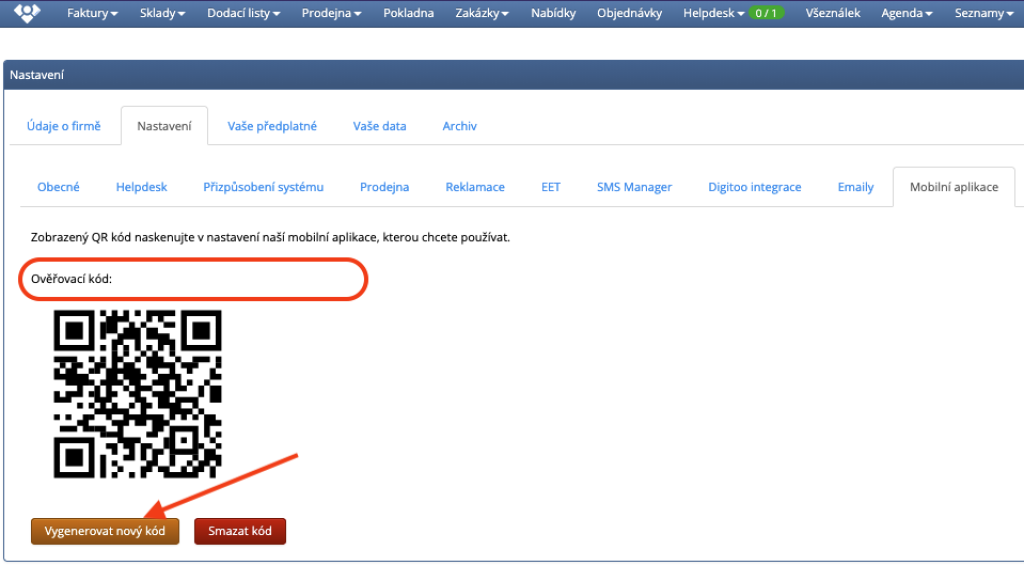The image size is (1024, 581).
Task: Expand the Sklady menu
Action: point(162,14)
